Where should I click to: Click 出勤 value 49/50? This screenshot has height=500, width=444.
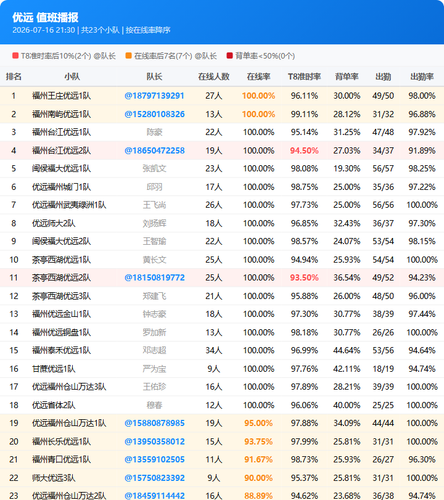pyautogui.click(x=383, y=96)
